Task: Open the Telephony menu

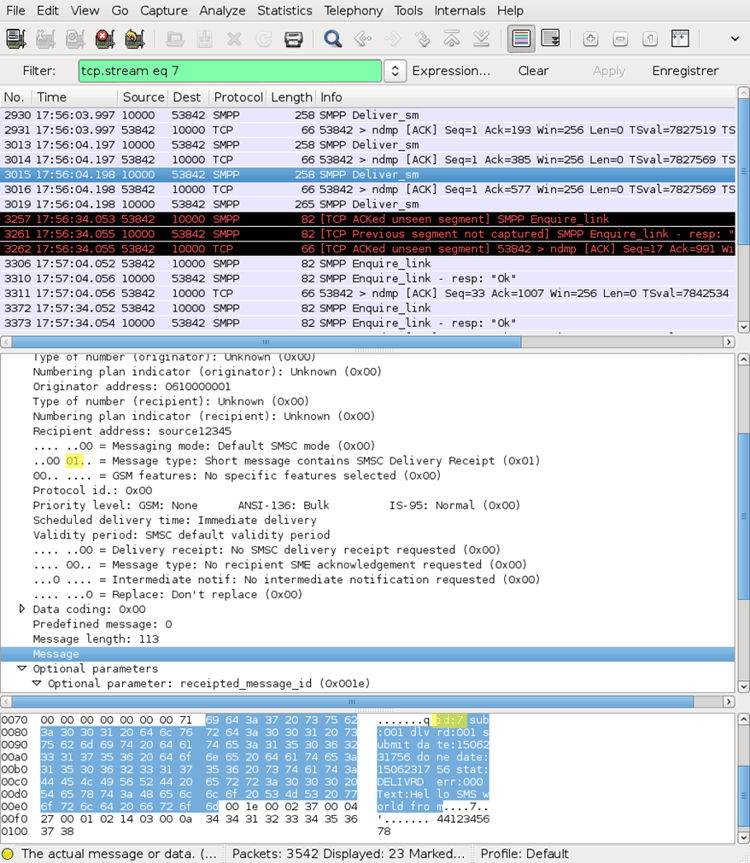Action: point(353,10)
